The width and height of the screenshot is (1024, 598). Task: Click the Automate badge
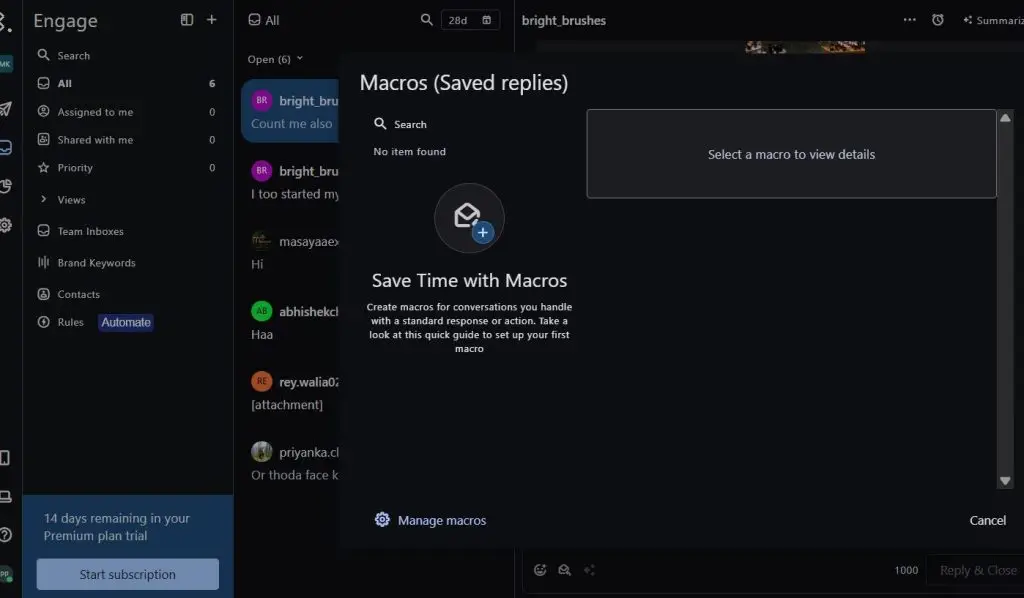click(x=126, y=323)
